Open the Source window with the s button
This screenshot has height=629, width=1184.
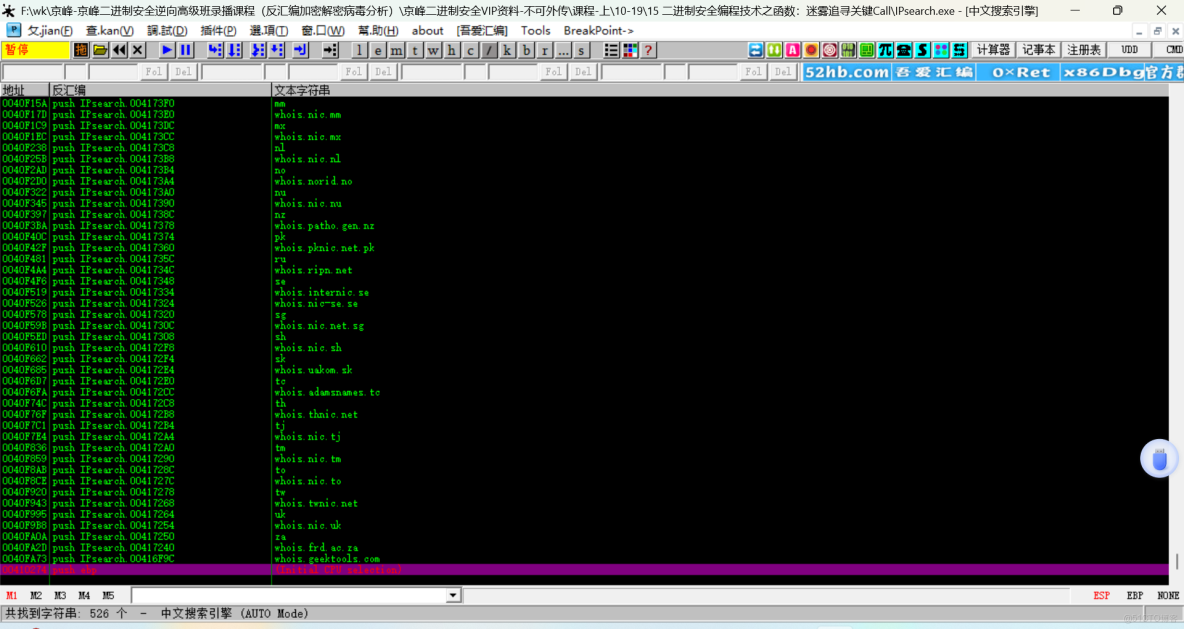point(581,51)
